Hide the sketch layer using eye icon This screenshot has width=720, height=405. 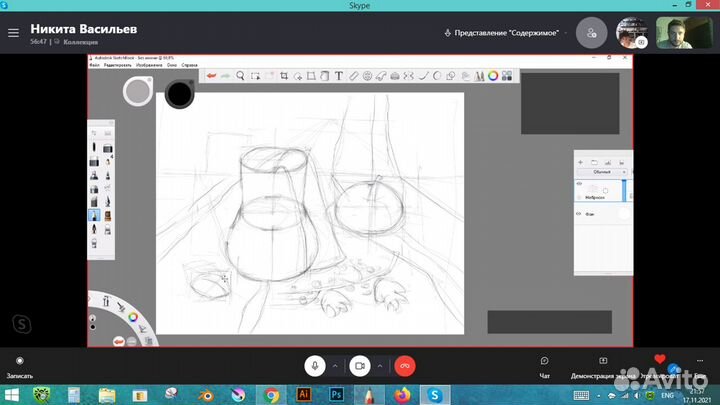(580, 185)
